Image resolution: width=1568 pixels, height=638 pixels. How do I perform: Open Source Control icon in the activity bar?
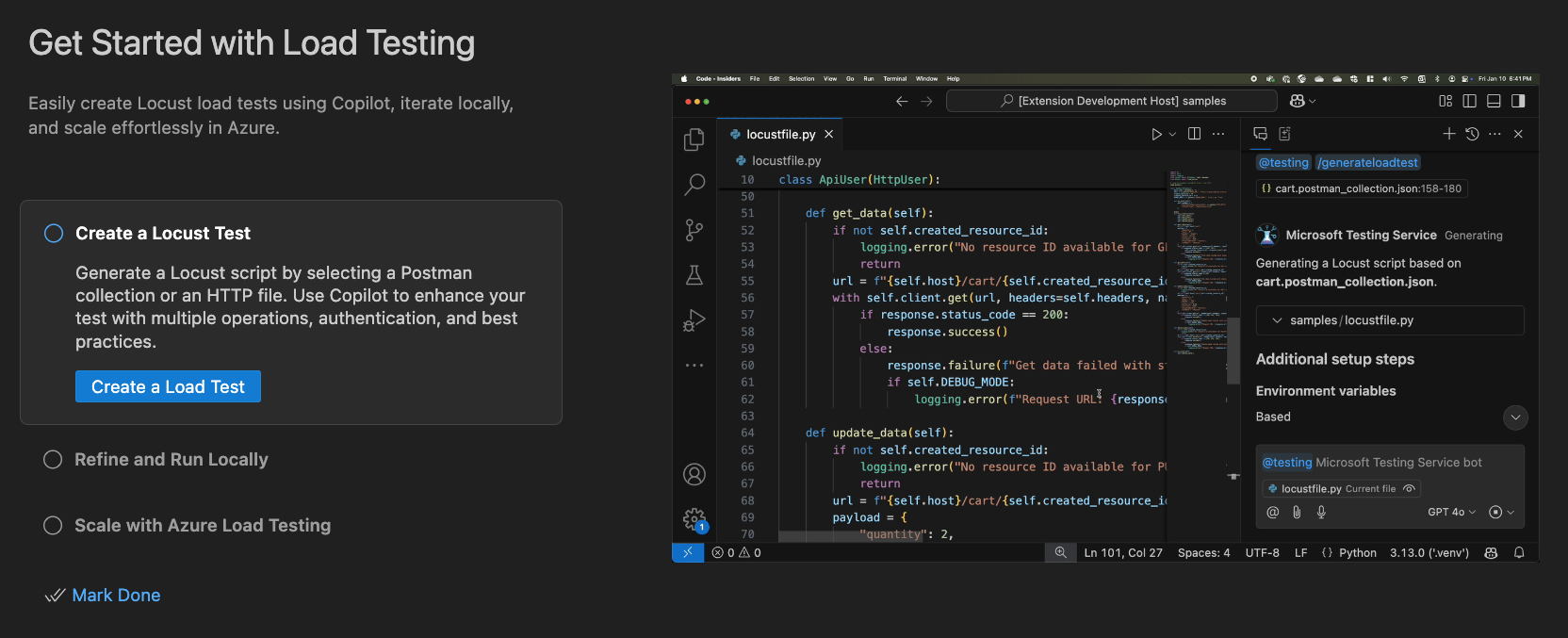(694, 230)
